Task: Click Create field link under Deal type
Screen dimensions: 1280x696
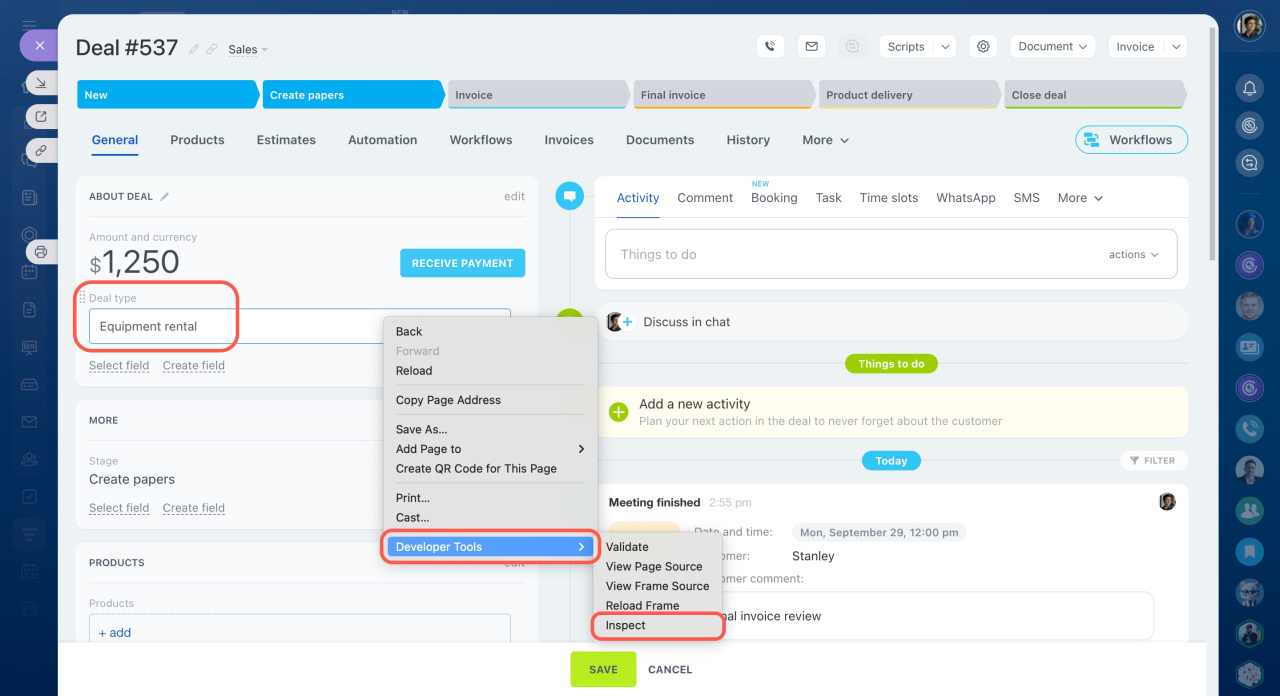Action: [x=194, y=366]
